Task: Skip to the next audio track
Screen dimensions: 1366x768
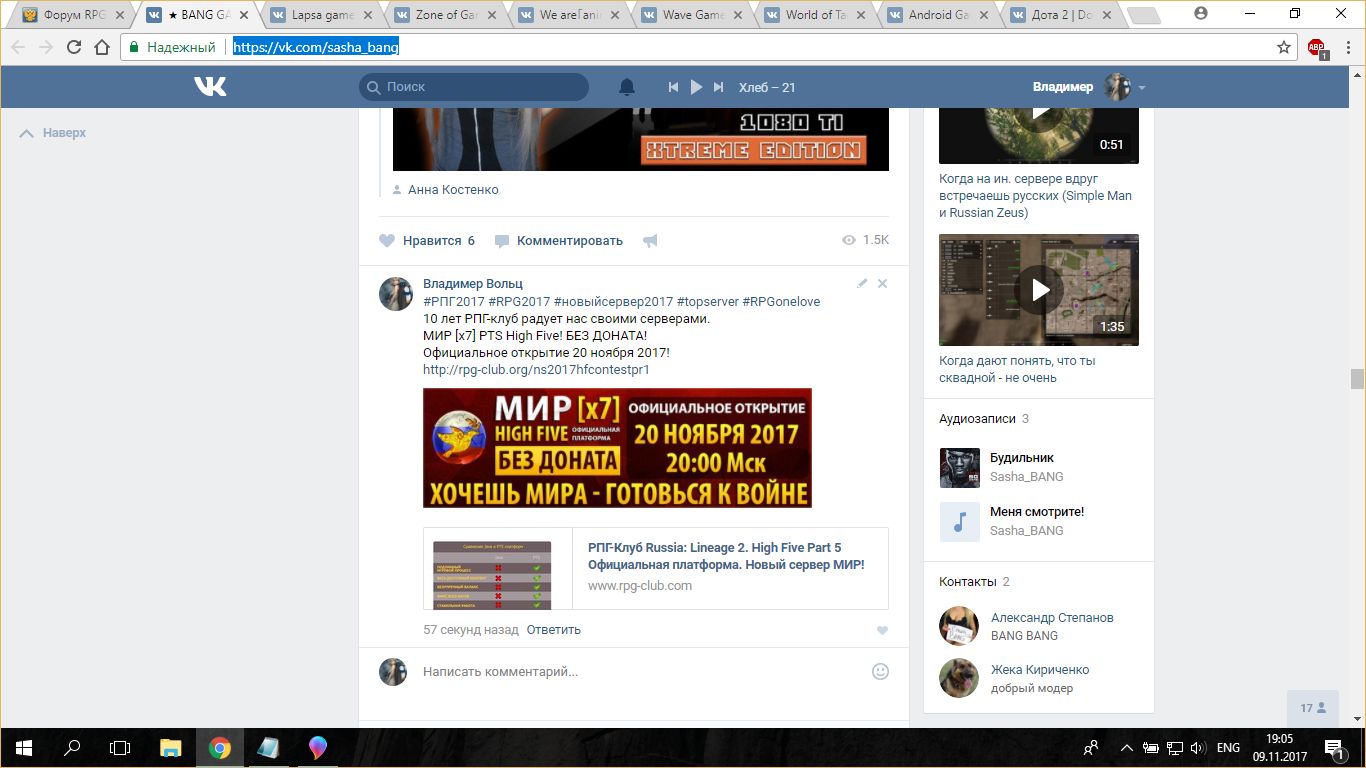Action: point(718,87)
